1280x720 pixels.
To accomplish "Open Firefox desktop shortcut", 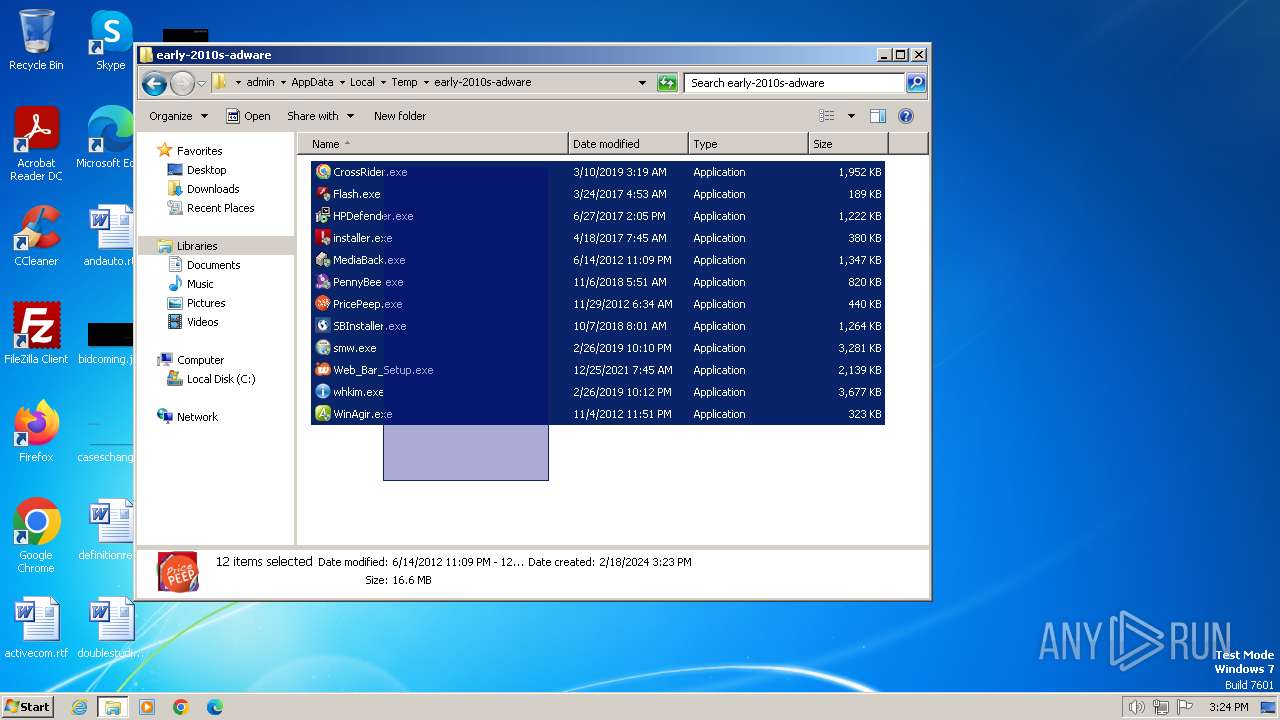I will point(36,432).
